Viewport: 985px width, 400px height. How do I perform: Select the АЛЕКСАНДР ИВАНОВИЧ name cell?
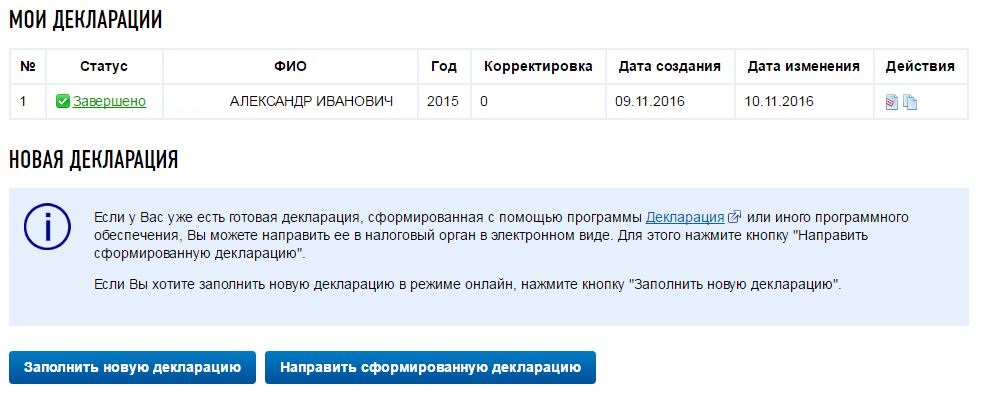coord(311,101)
